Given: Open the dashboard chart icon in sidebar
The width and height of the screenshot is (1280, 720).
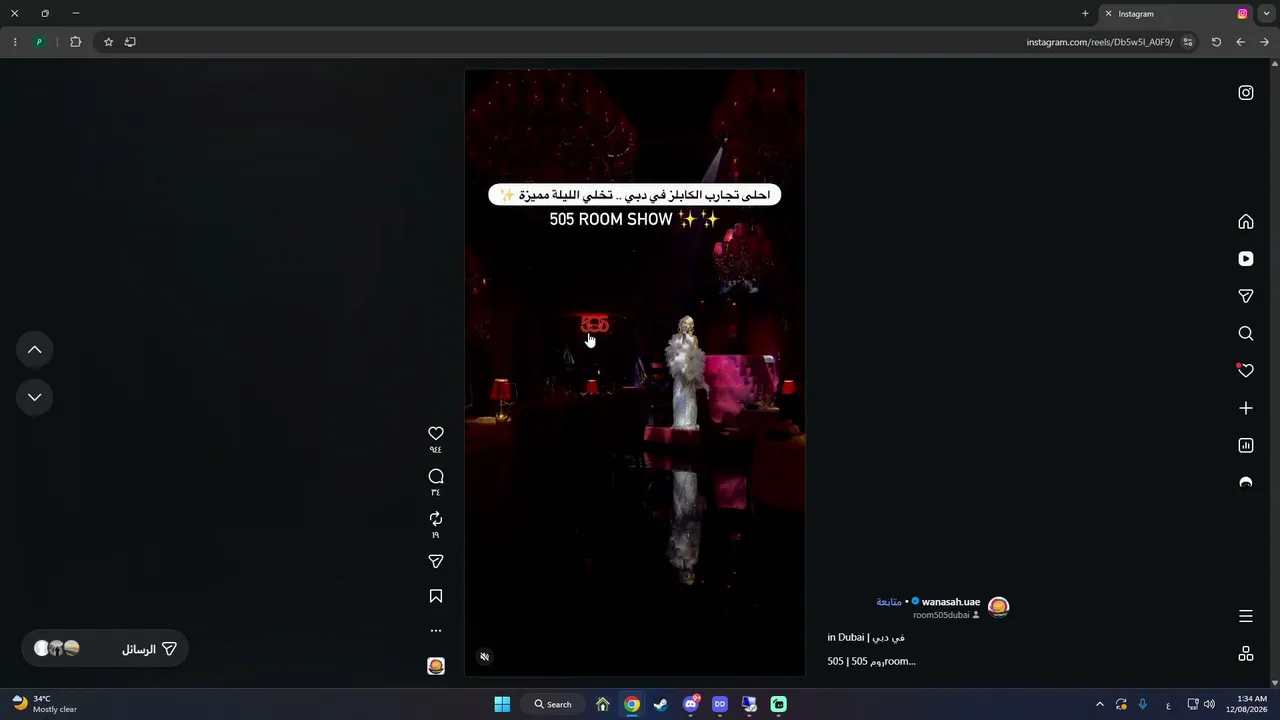Looking at the screenshot, I should 1246,445.
